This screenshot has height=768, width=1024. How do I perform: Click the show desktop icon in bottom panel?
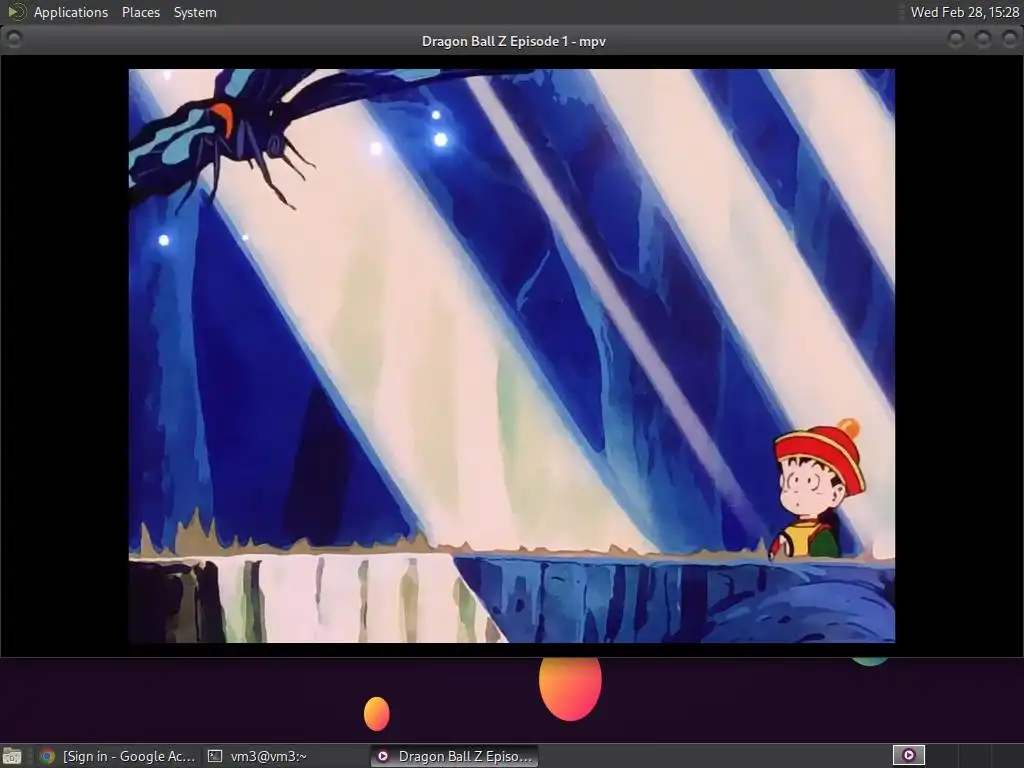(12, 756)
